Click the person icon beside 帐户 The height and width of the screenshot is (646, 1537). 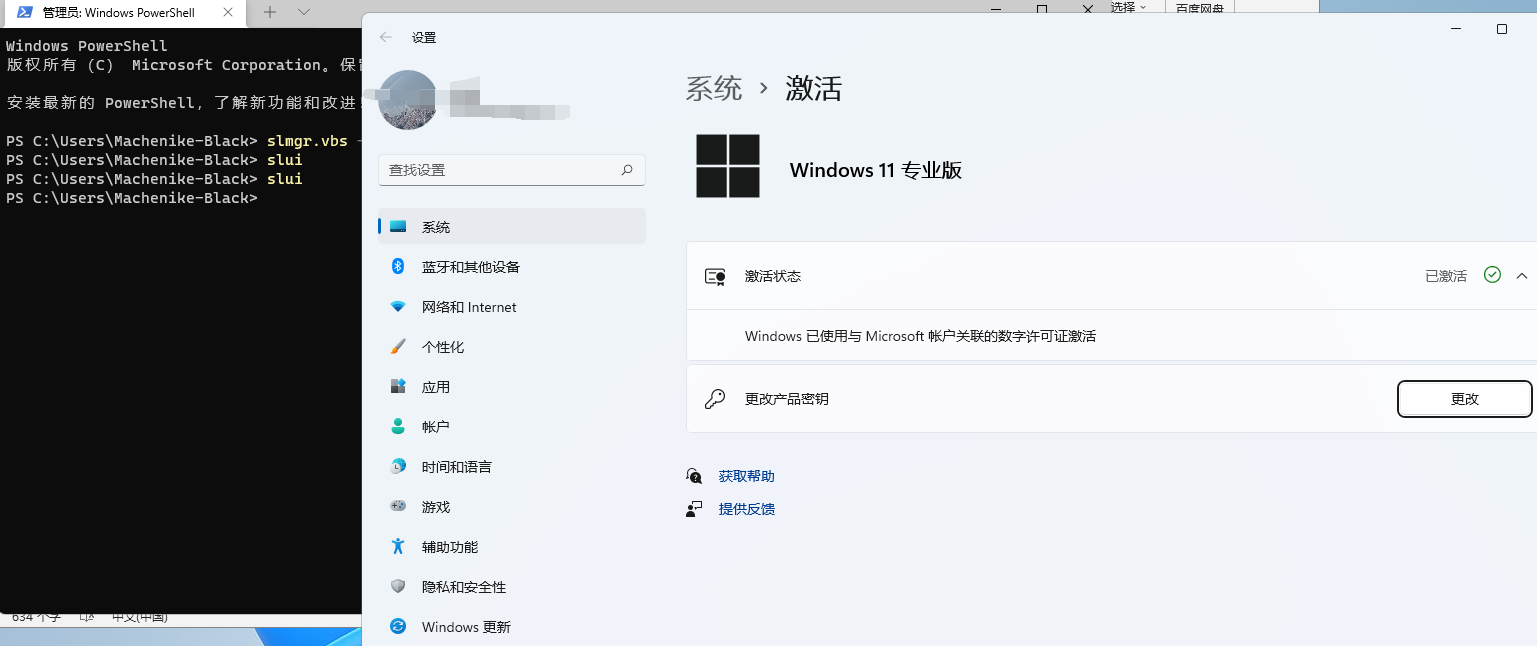398,426
